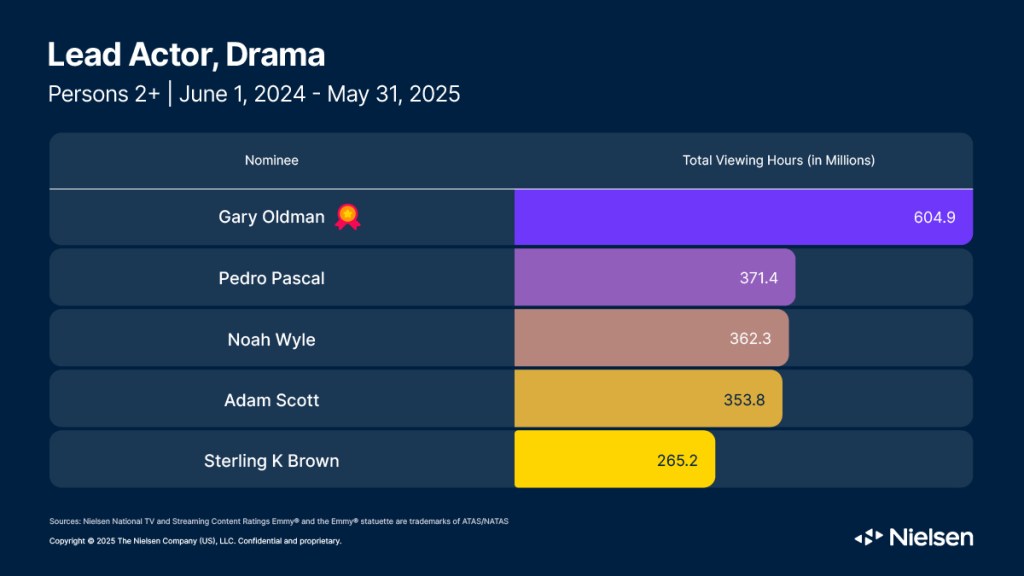
Task: Click the Pedro Pascal name label
Action: tap(271, 278)
